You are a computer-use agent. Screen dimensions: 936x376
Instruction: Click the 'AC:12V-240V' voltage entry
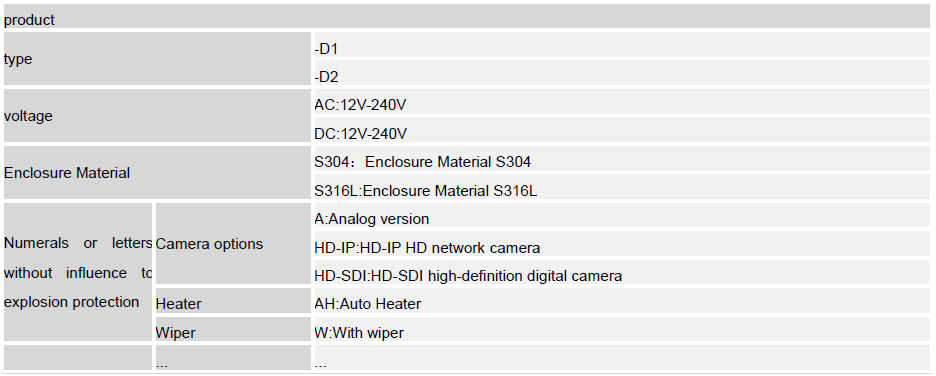tap(621, 101)
